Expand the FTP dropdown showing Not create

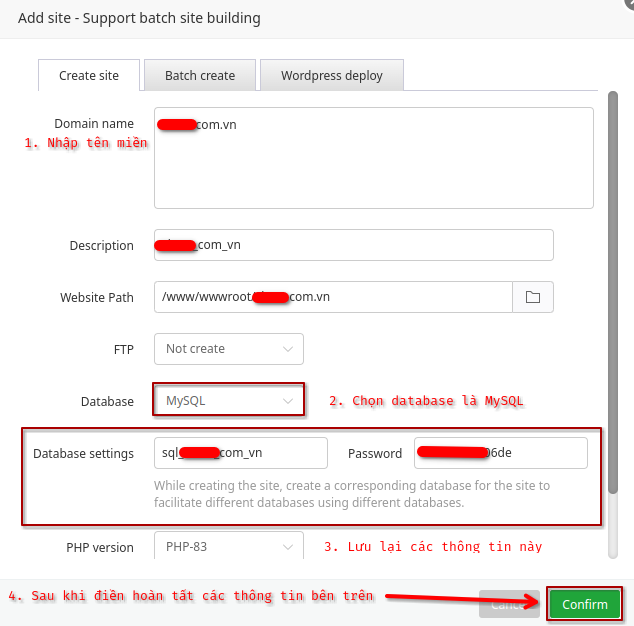pyautogui.click(x=228, y=349)
